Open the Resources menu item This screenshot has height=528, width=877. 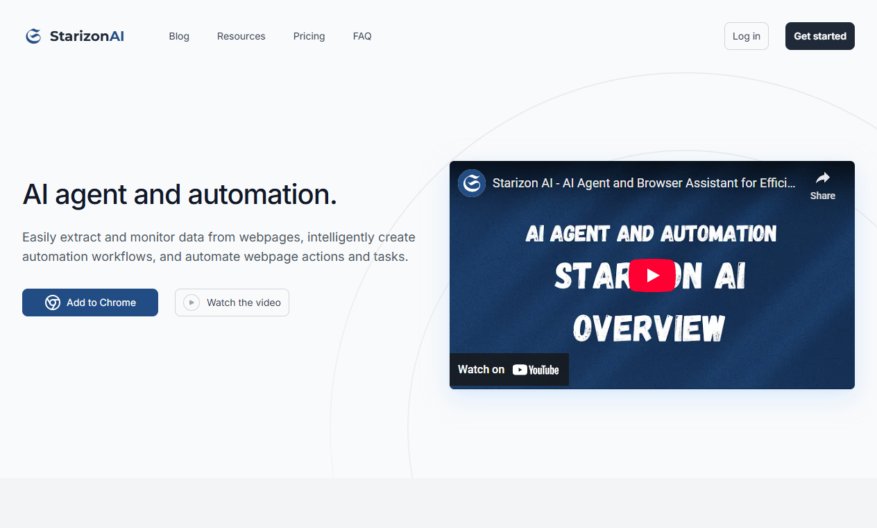241,36
